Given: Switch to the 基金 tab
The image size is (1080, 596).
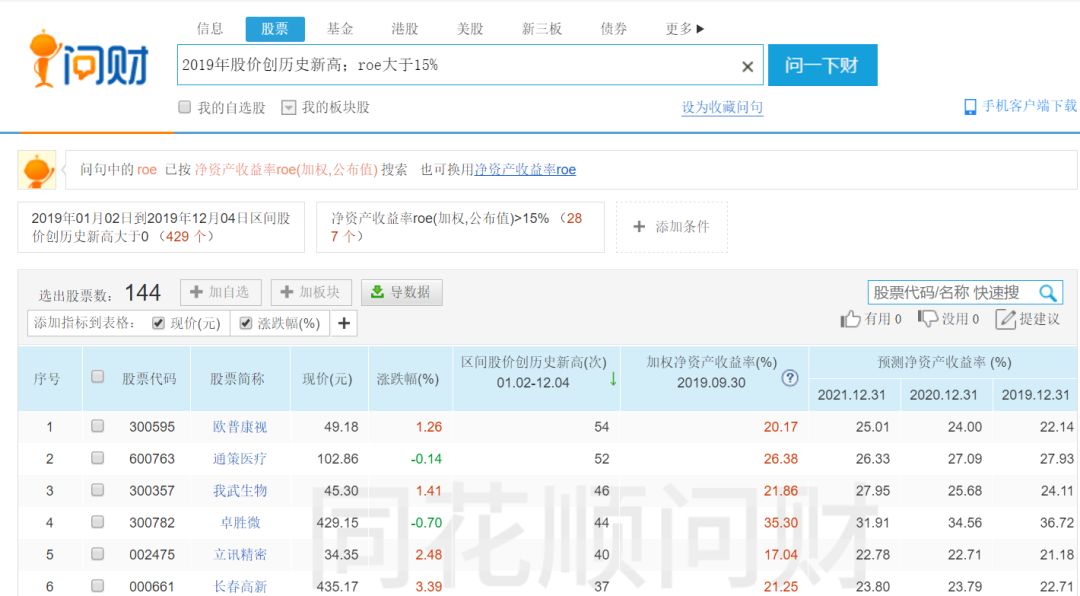Looking at the screenshot, I should click(341, 29).
